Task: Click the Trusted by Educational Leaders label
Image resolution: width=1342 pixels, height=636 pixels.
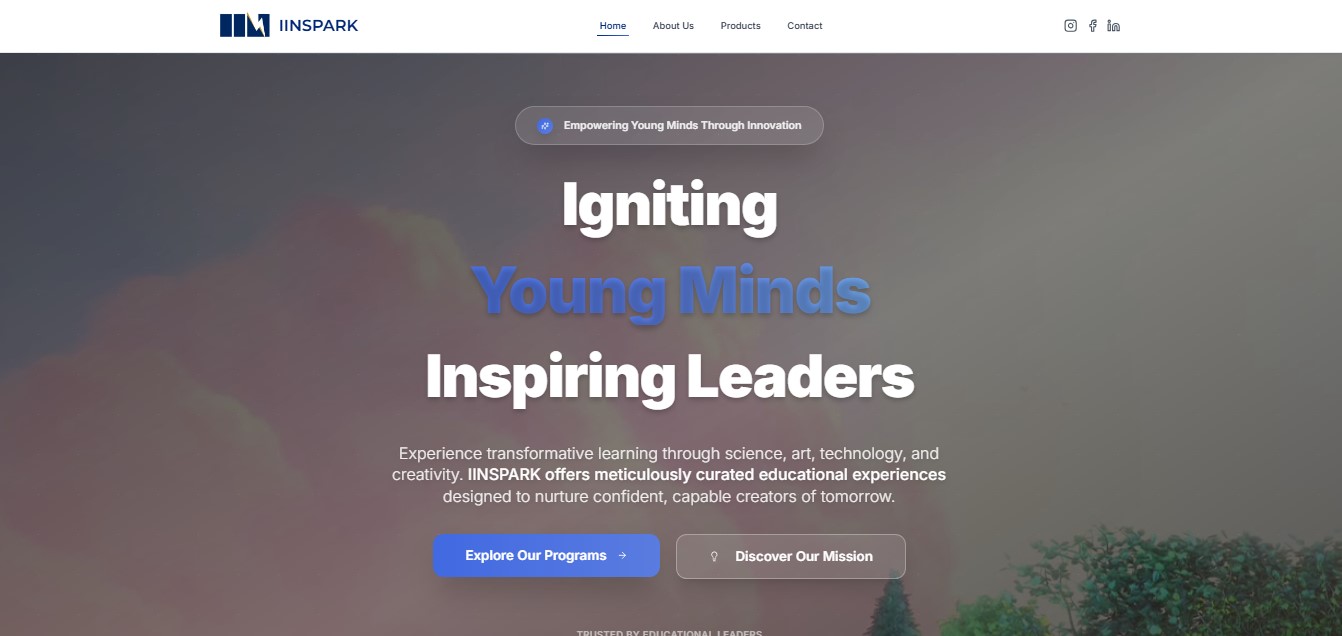Action: click(x=669, y=632)
